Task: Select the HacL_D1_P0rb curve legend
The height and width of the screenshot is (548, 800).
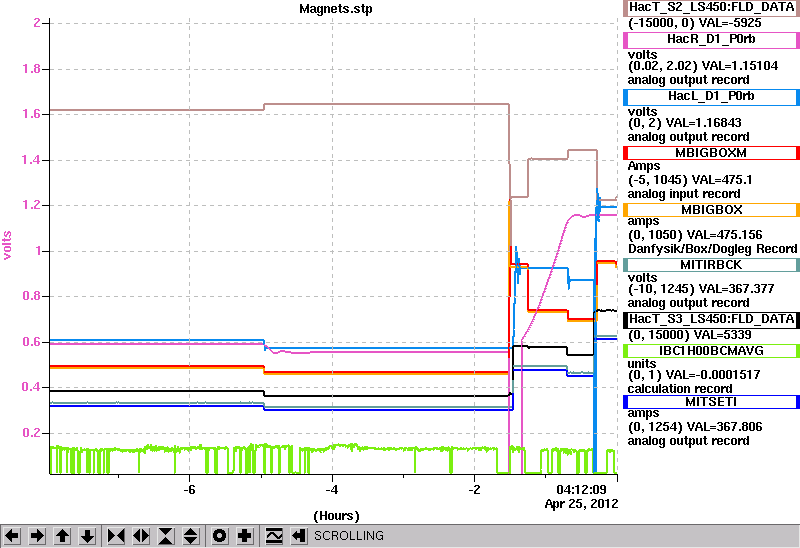Action: (711, 96)
